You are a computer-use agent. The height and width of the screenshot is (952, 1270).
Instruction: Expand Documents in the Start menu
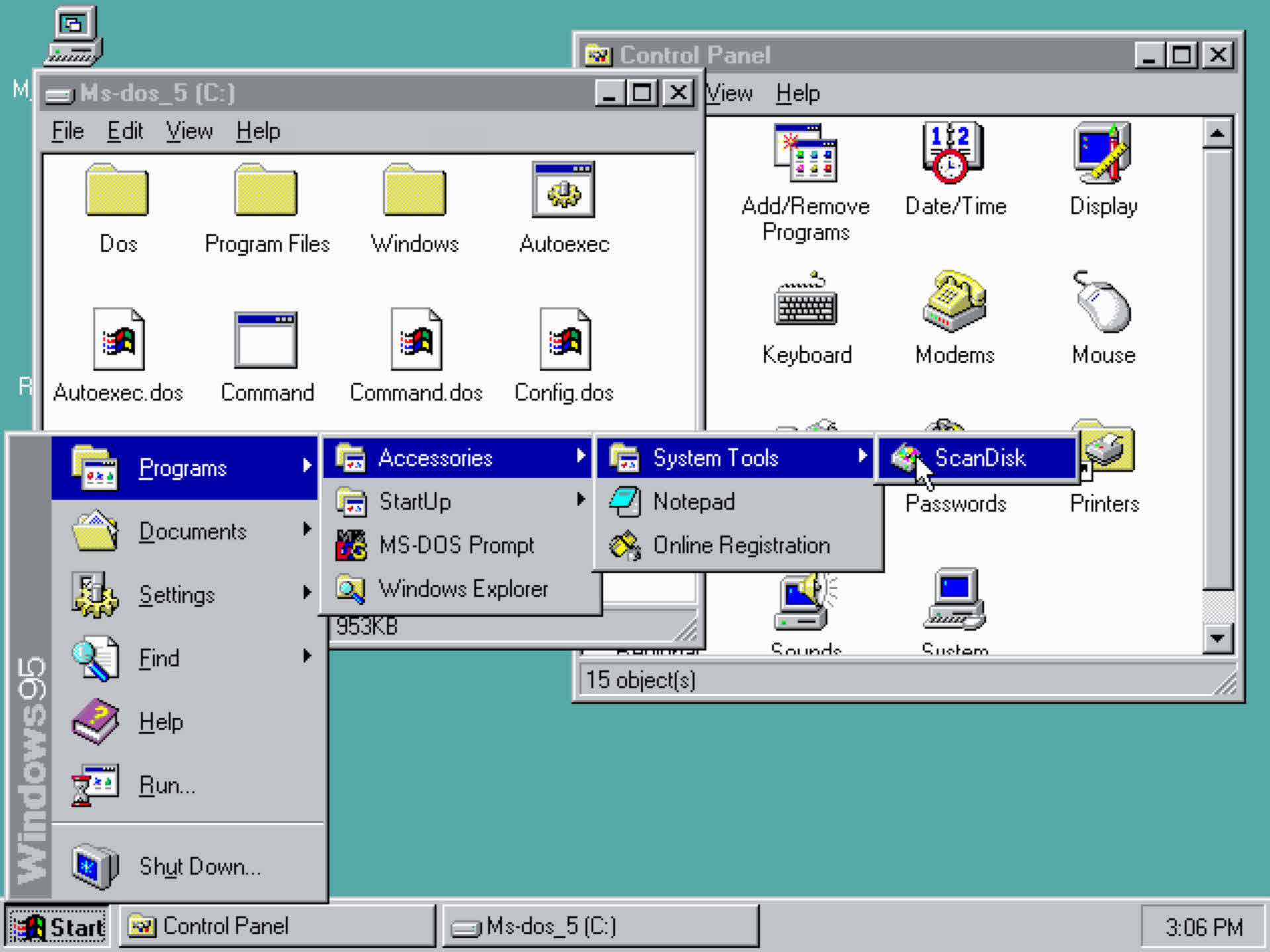point(189,532)
